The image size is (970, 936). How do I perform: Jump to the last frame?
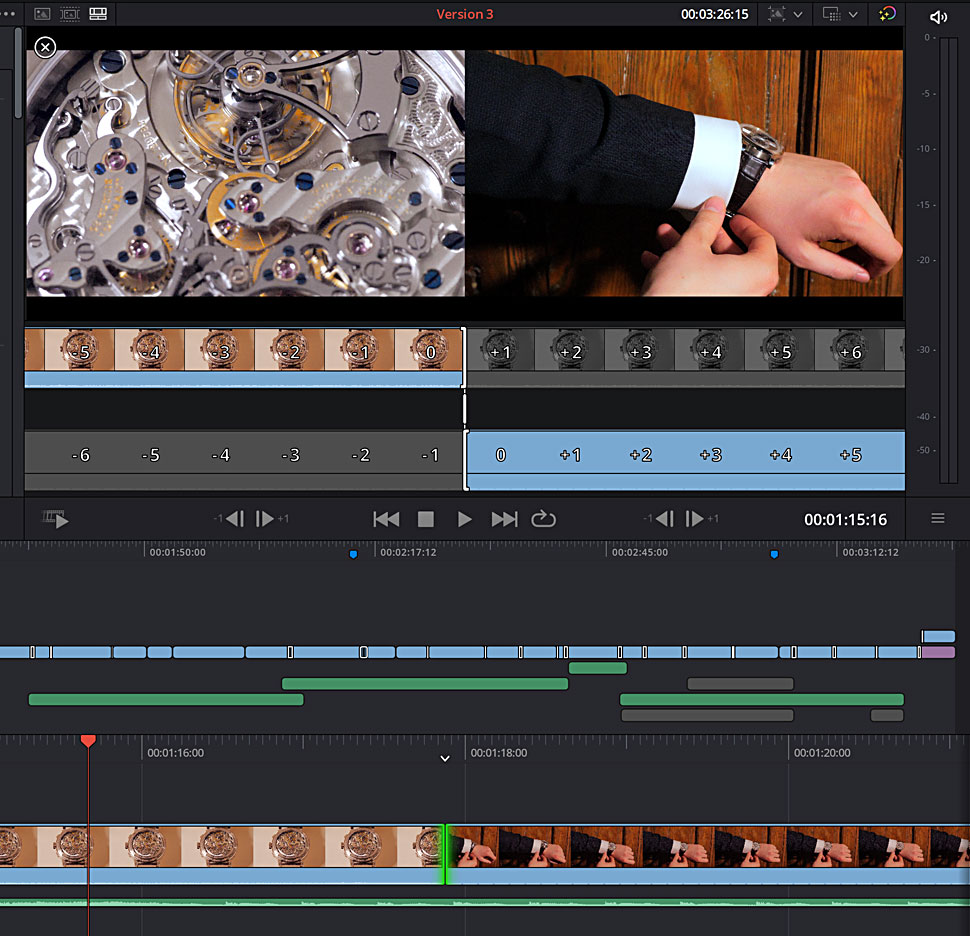504,519
